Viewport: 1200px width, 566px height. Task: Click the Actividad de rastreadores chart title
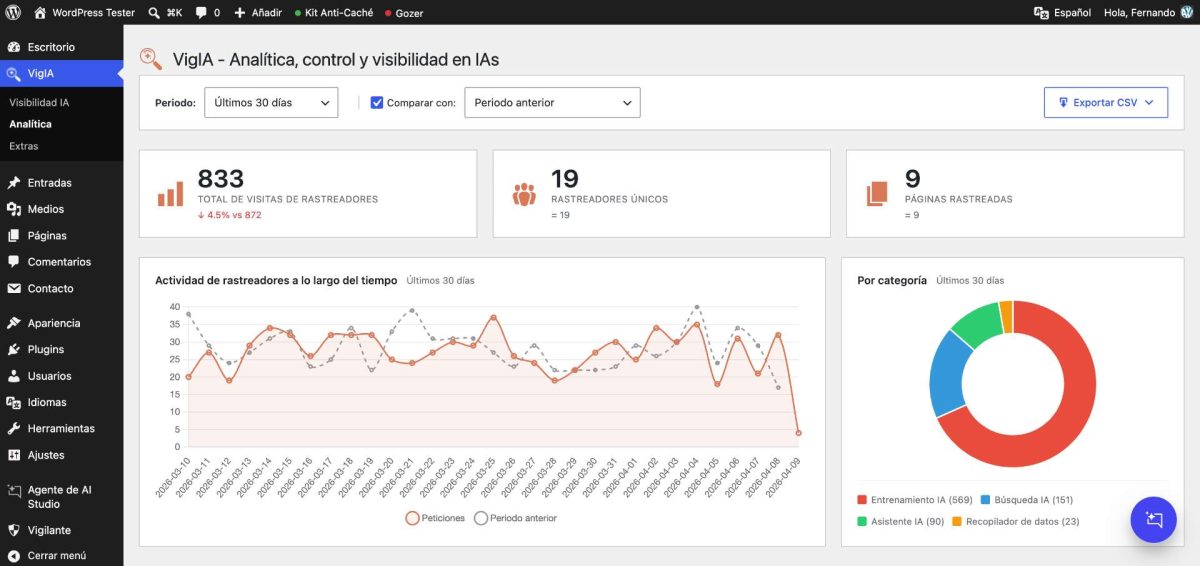tap(276, 281)
